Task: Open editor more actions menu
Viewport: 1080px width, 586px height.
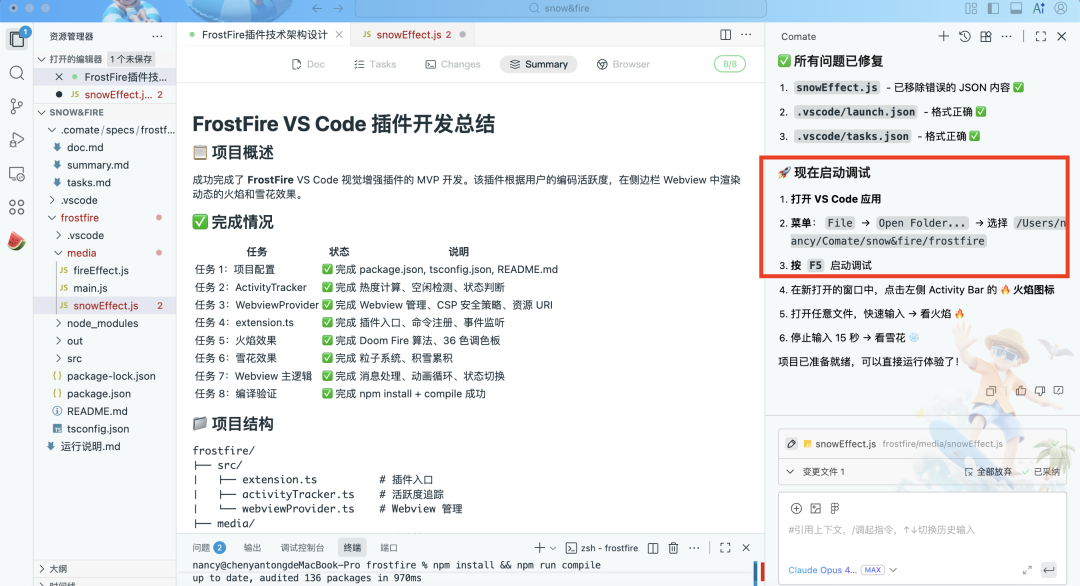Action: (746, 34)
